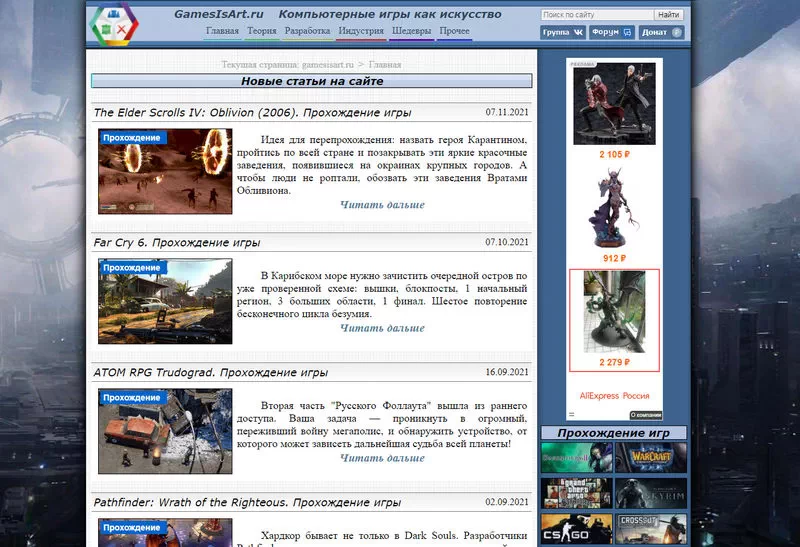Open the Форум button
Screen dimensions: 800x547
pyautogui.click(x=612, y=32)
